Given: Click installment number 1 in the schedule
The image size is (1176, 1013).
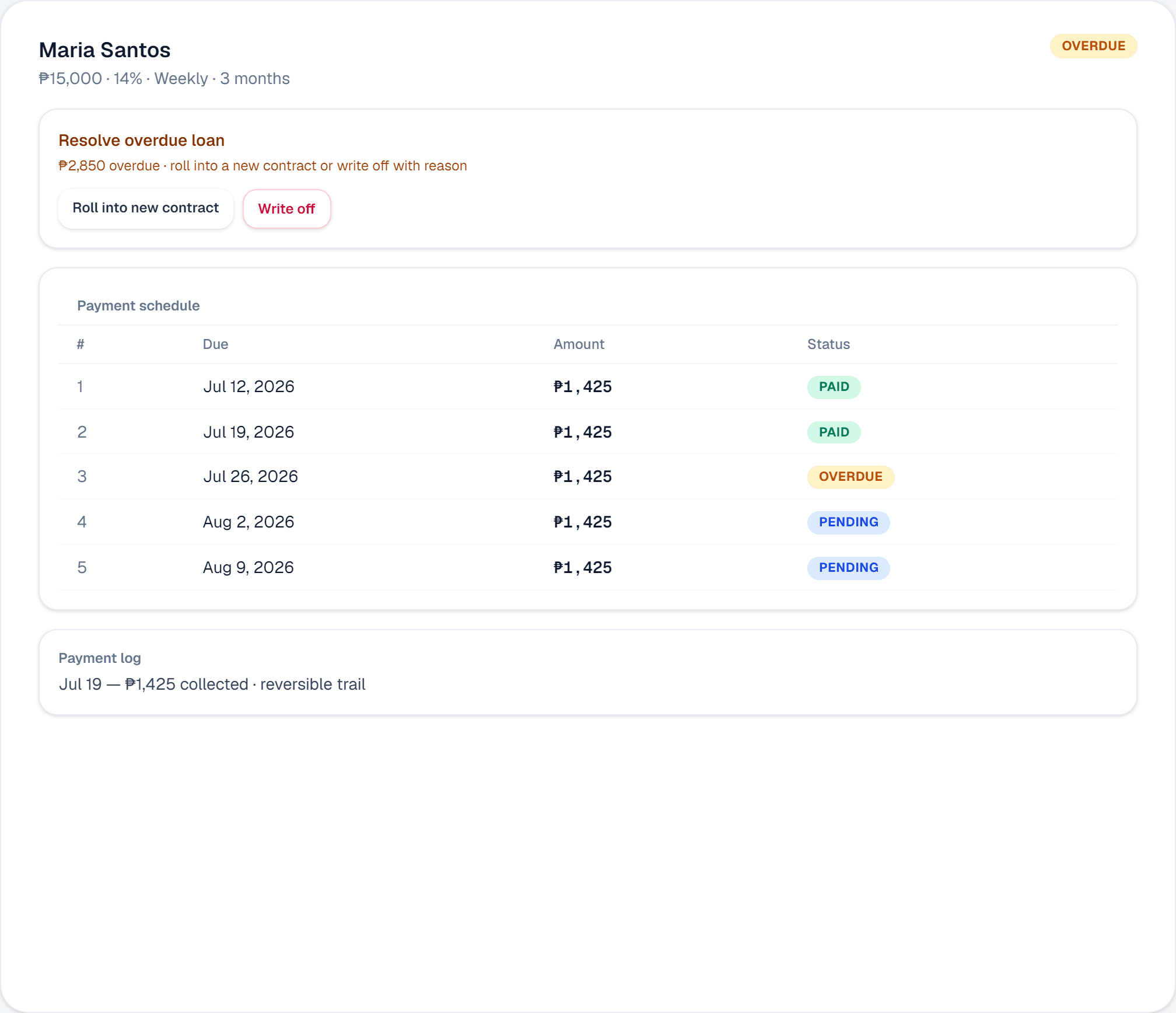Looking at the screenshot, I should pyautogui.click(x=80, y=387).
